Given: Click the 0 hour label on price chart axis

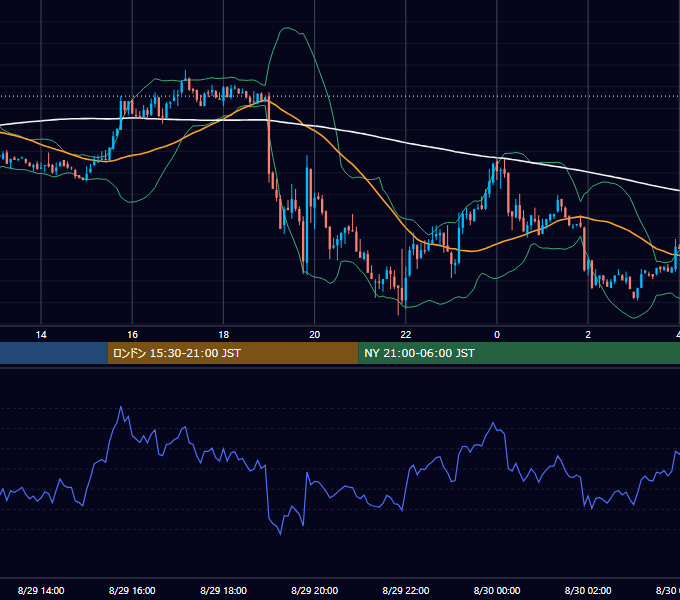Looking at the screenshot, I should click(497, 335).
